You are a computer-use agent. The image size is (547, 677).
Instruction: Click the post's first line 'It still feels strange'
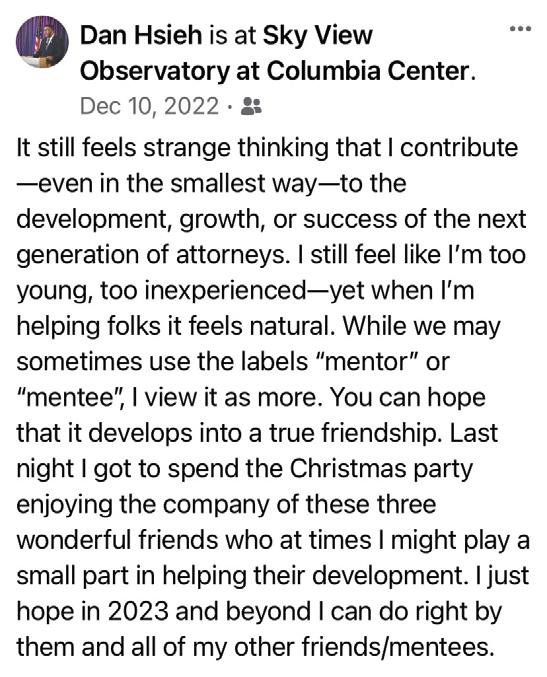pos(123,148)
